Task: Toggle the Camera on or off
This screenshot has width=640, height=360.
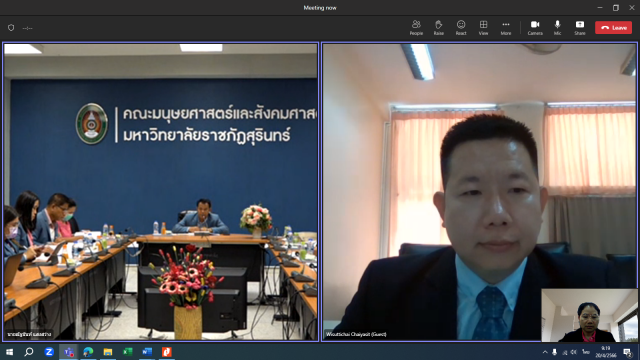Action: (535, 28)
